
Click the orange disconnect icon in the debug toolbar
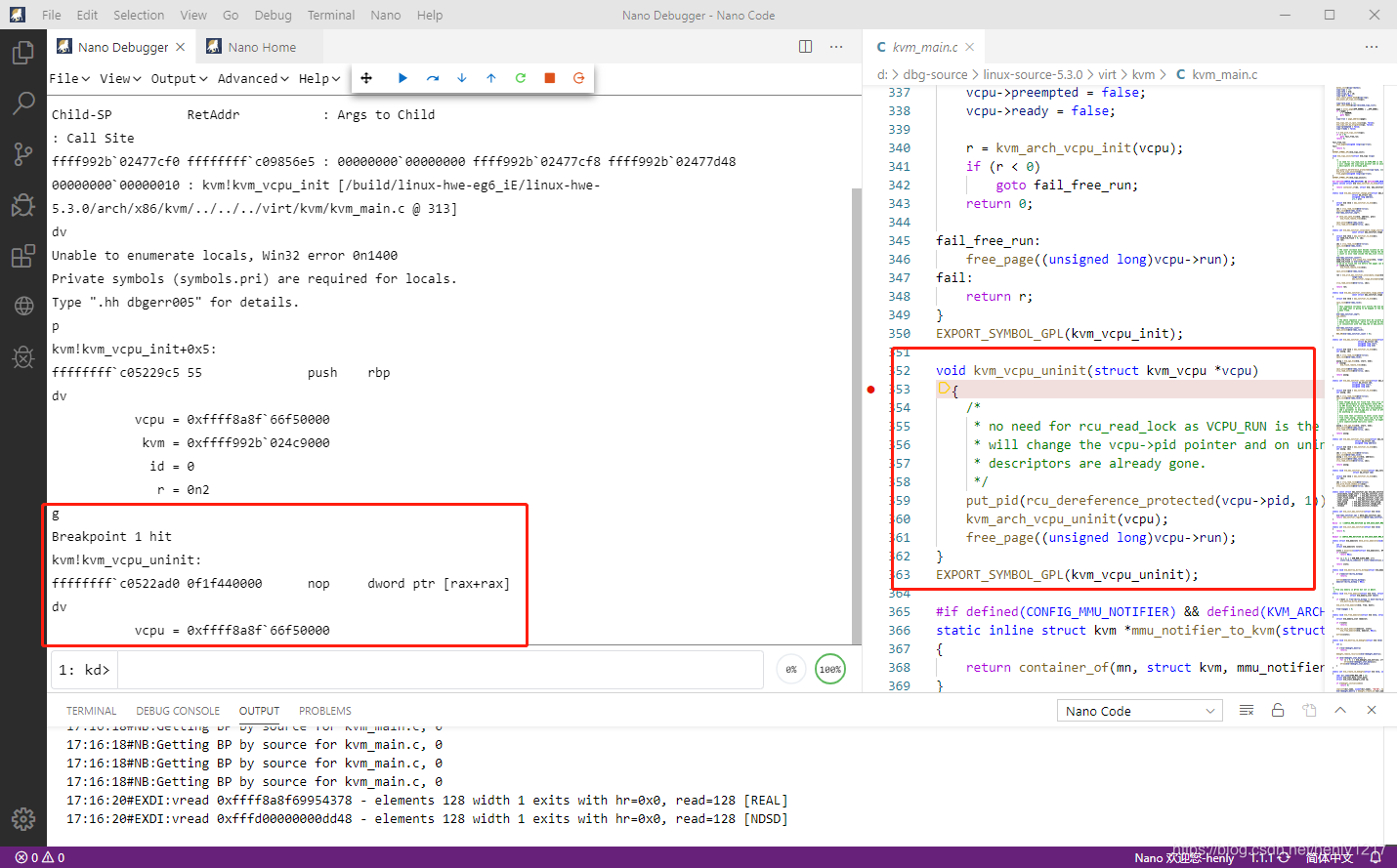coord(579,78)
